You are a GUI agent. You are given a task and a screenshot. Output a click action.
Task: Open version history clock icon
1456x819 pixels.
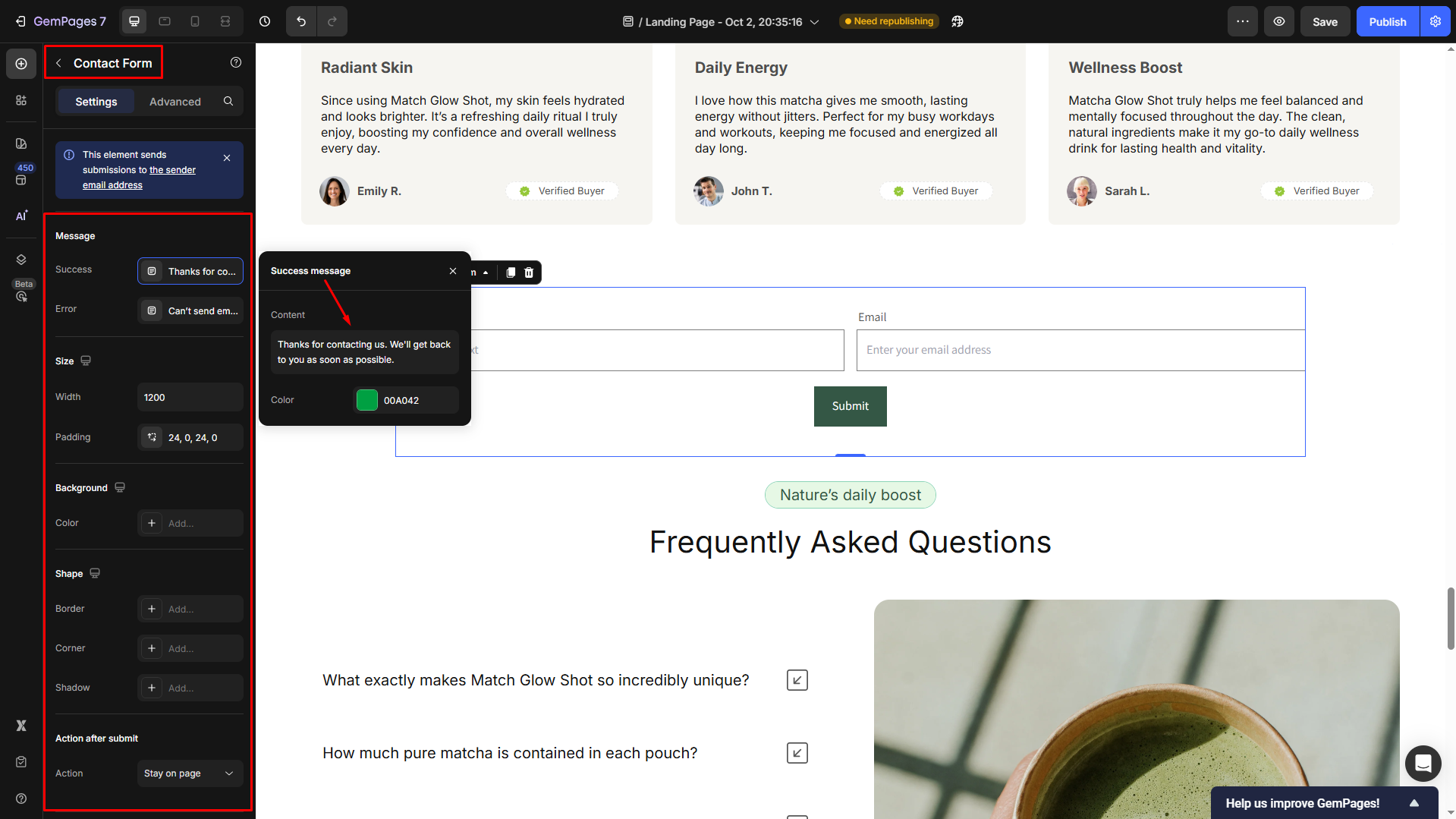pyautogui.click(x=265, y=21)
